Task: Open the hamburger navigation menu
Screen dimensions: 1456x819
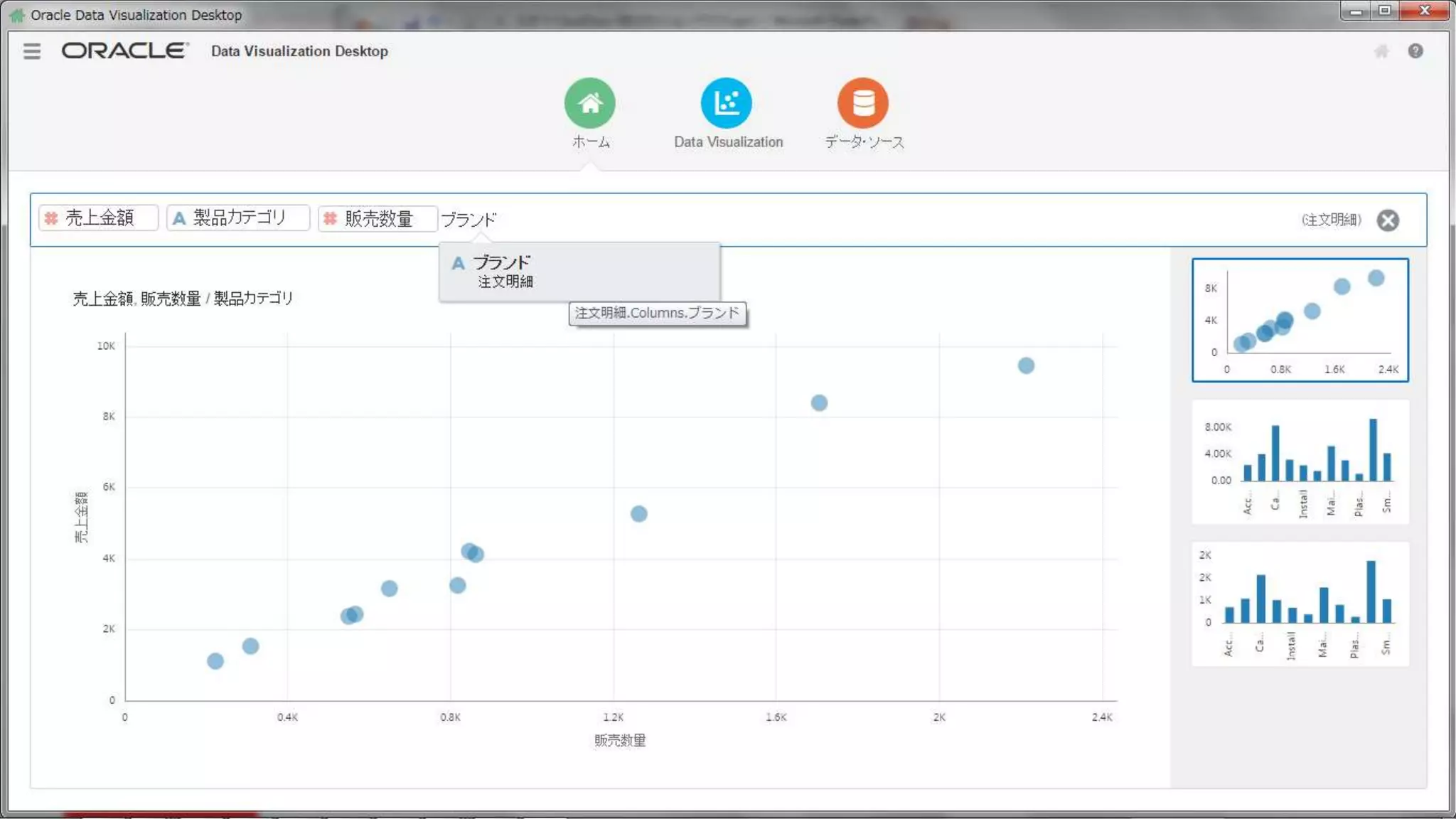Action: tap(32, 51)
